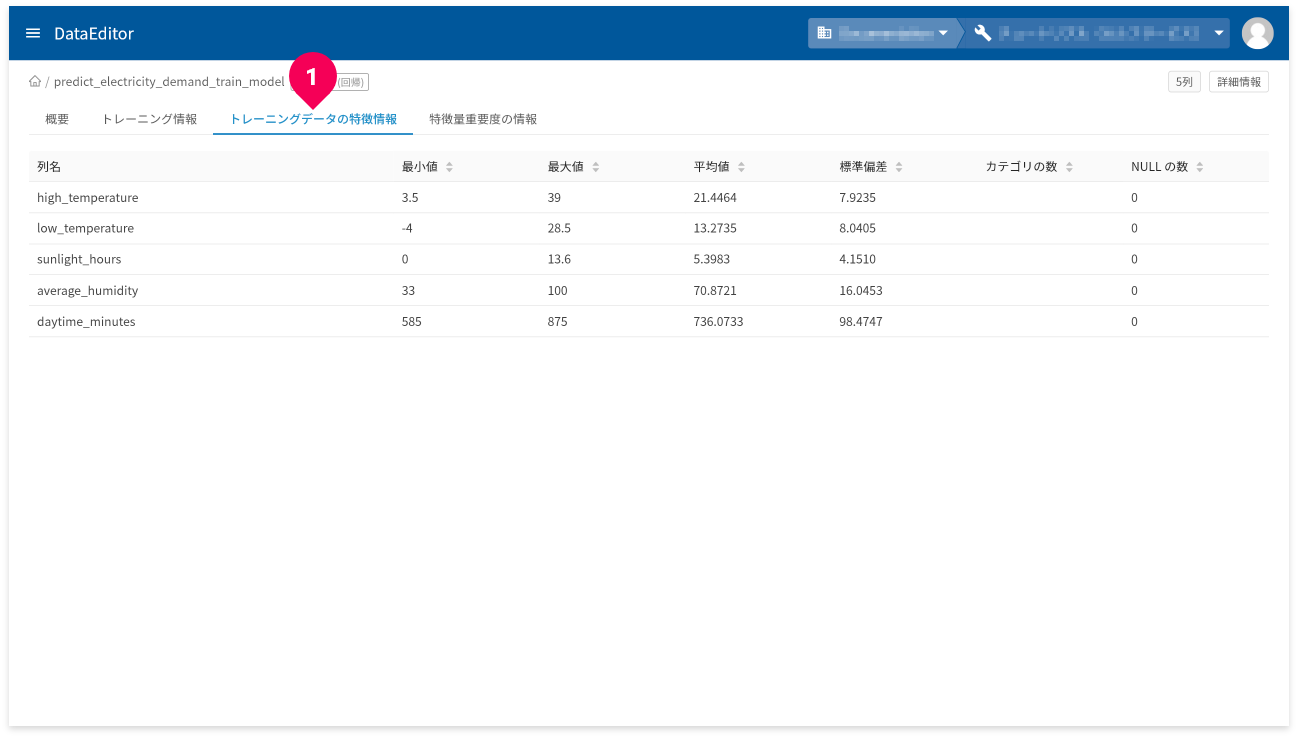Click the 詳細情報 button
The image size is (1298, 738).
pyautogui.click(x=1239, y=82)
